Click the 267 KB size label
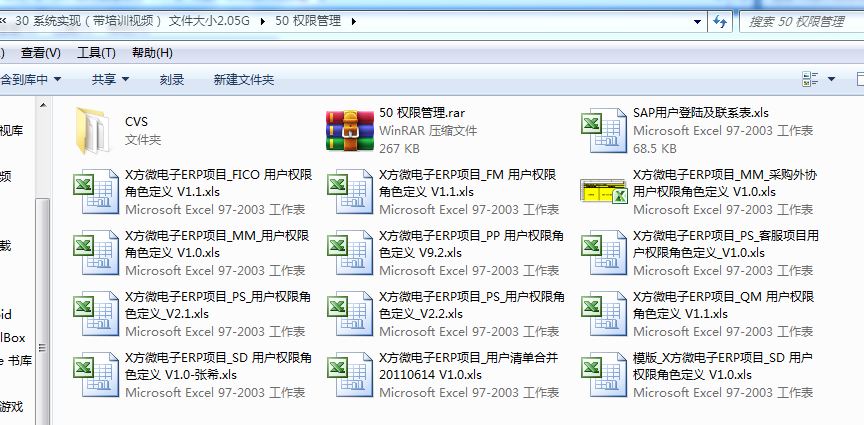 399,148
